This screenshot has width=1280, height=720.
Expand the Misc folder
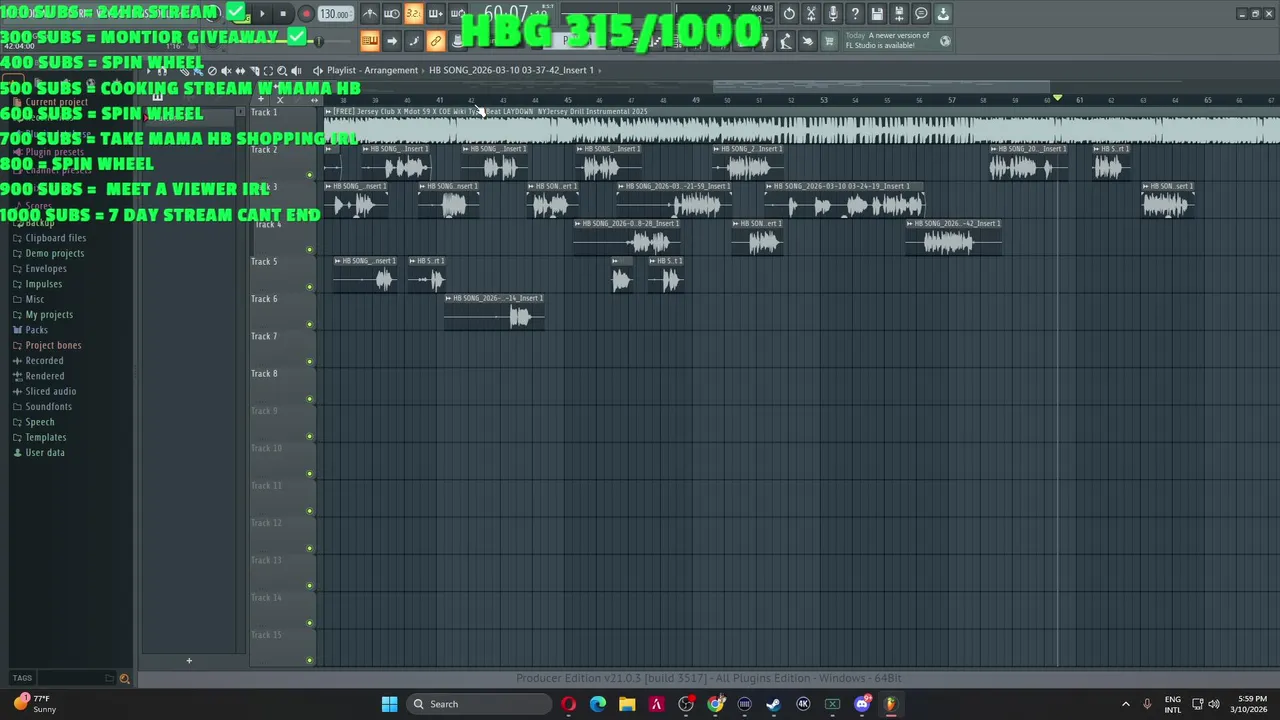pyautogui.click(x=35, y=299)
